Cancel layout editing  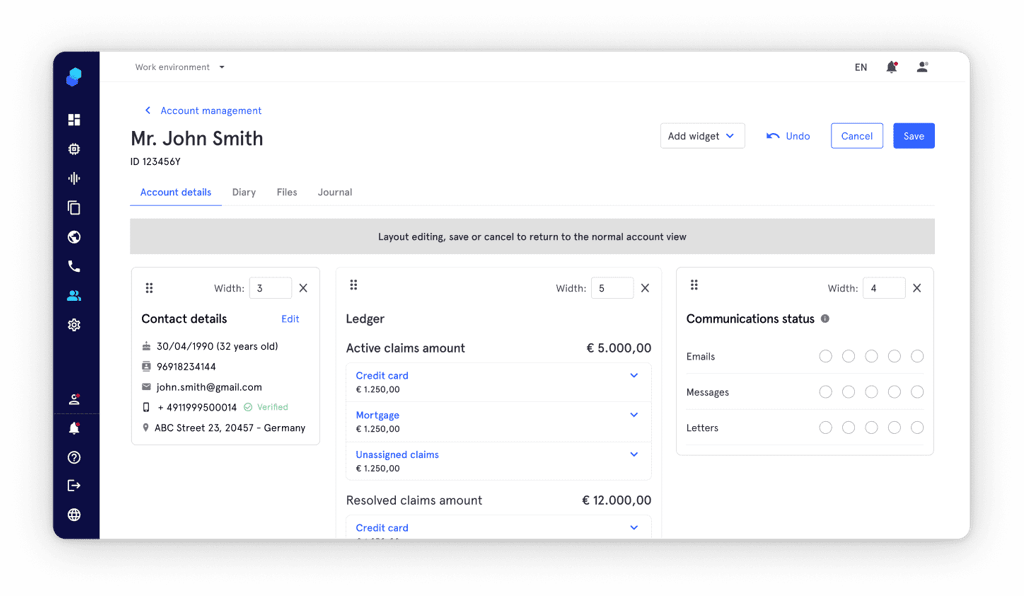click(857, 136)
